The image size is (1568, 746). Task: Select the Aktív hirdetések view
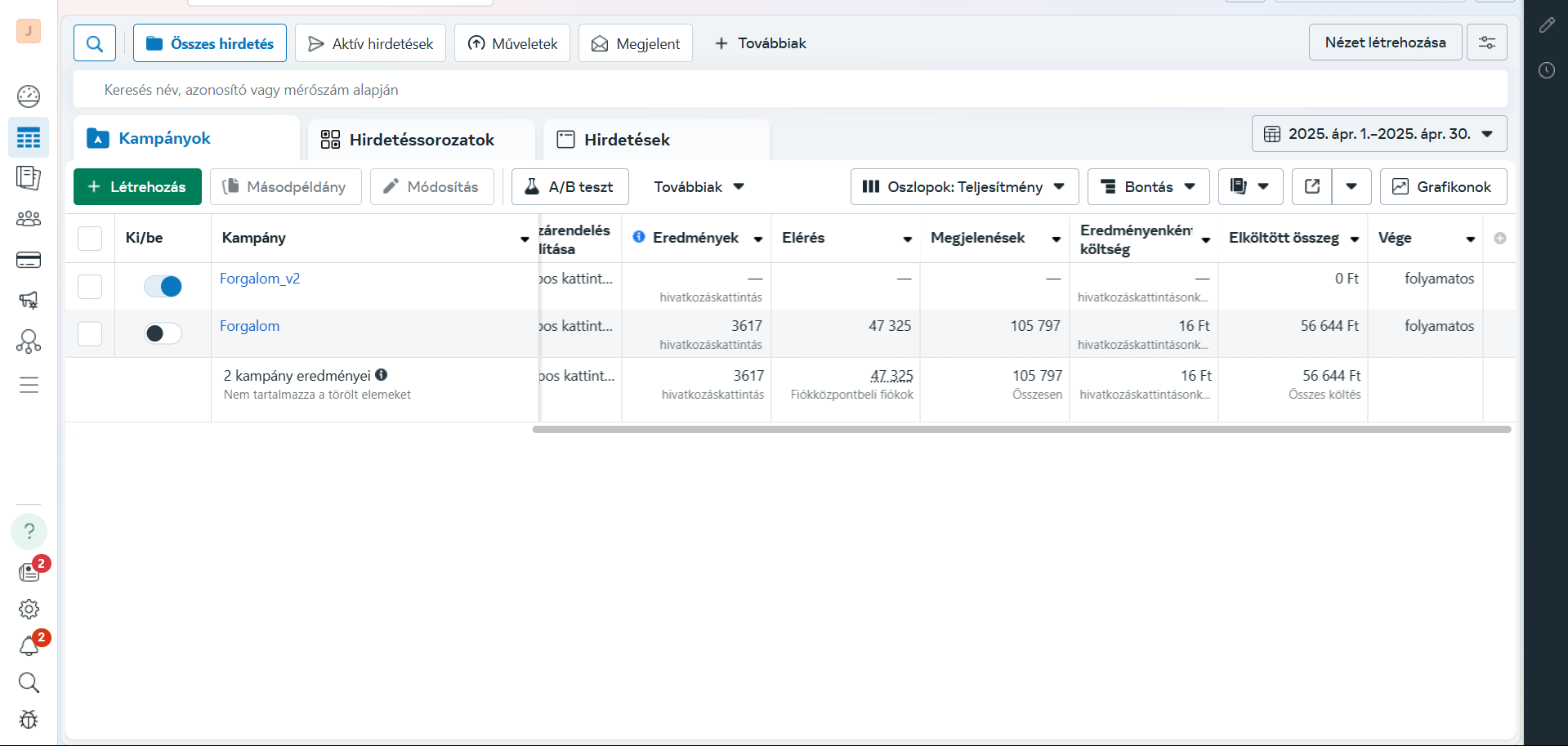(370, 43)
